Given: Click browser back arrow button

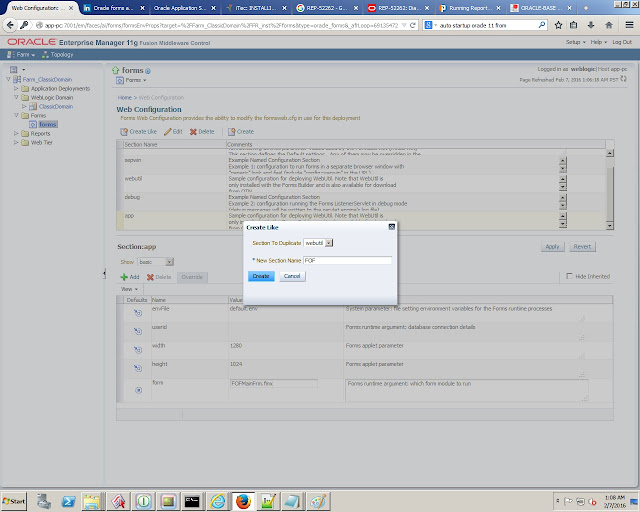Looking at the screenshot, I should [10, 25].
